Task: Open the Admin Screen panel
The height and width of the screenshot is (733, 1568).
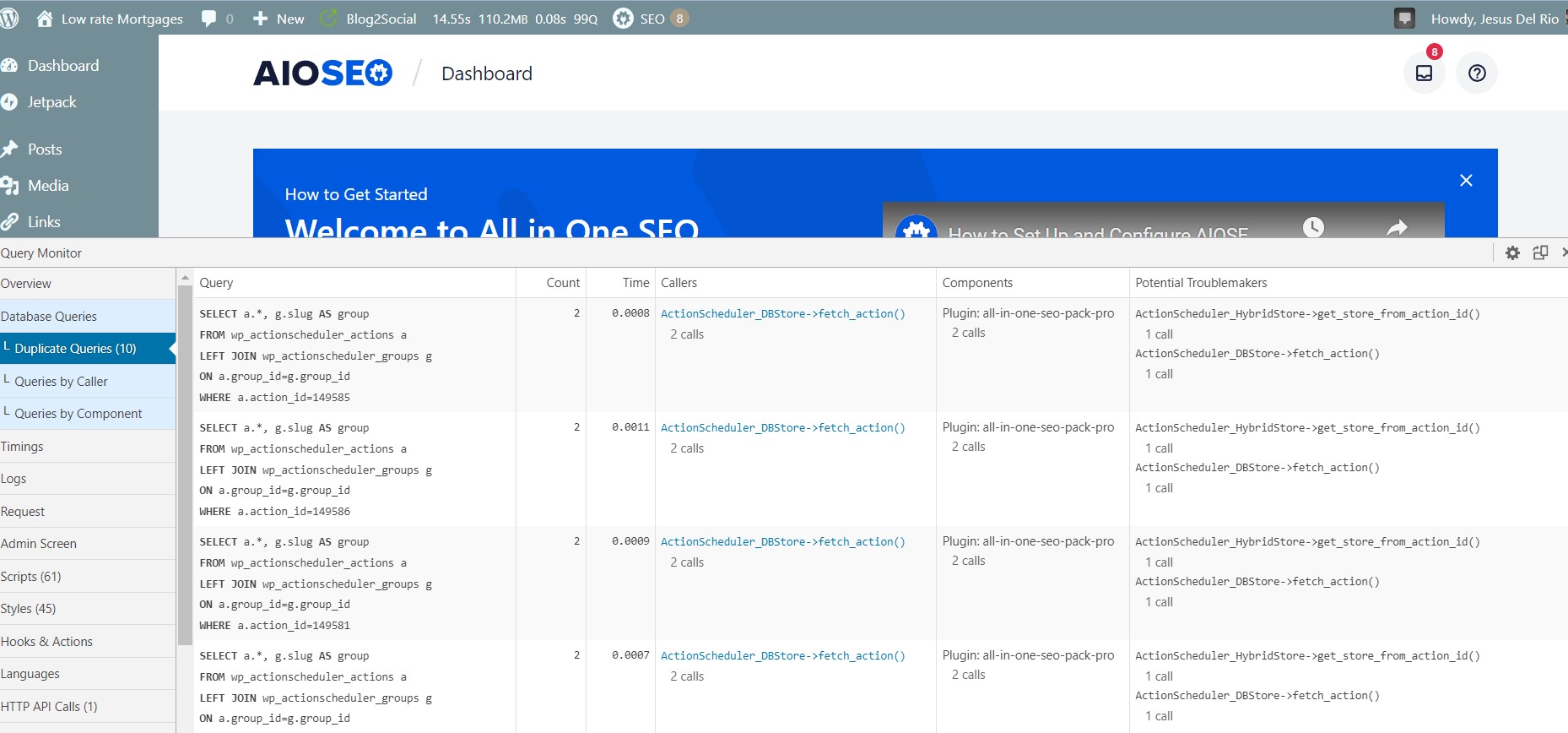Action: pos(88,544)
